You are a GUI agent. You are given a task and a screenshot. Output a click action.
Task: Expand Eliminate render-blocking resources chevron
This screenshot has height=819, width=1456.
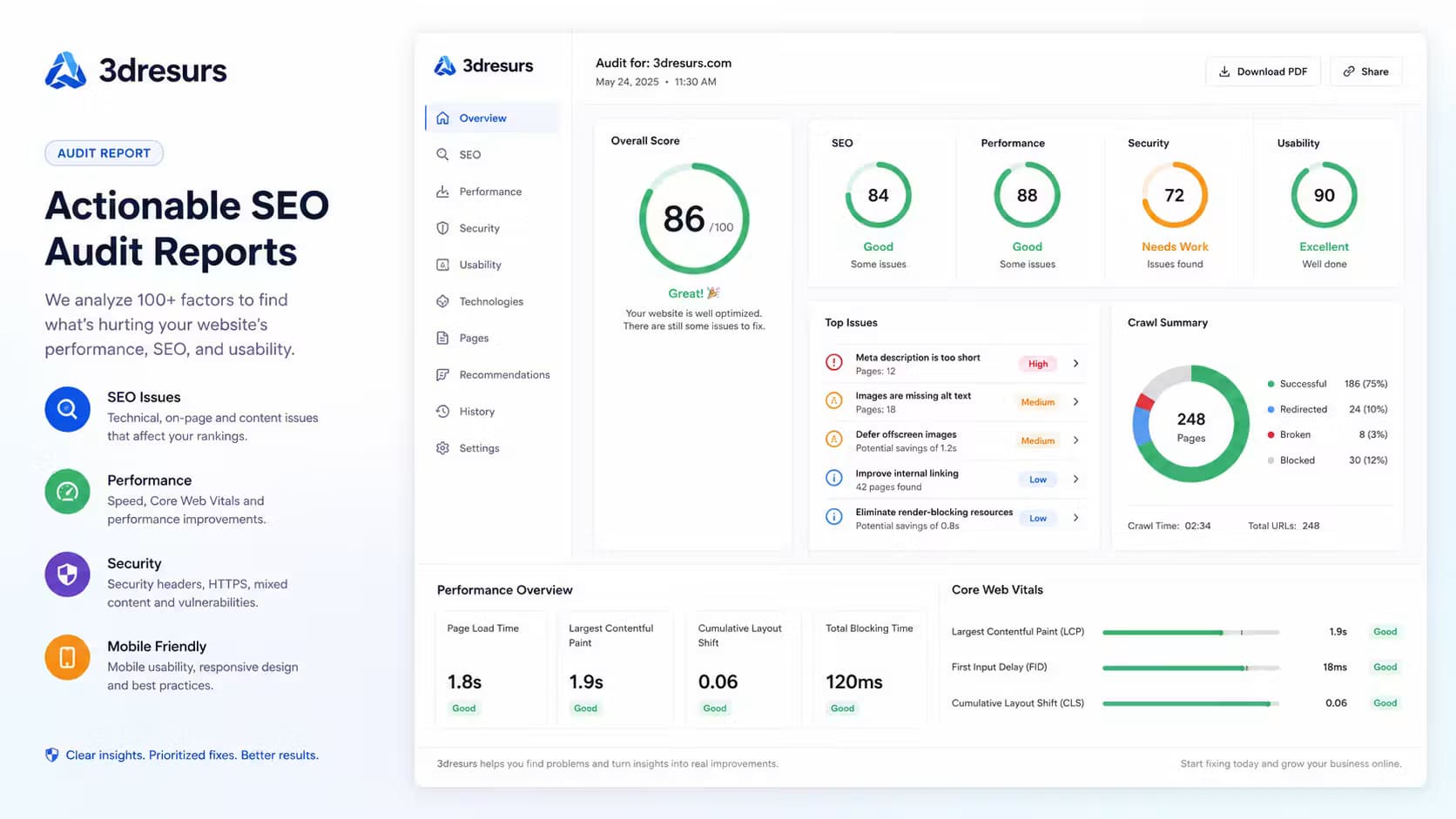(1076, 517)
